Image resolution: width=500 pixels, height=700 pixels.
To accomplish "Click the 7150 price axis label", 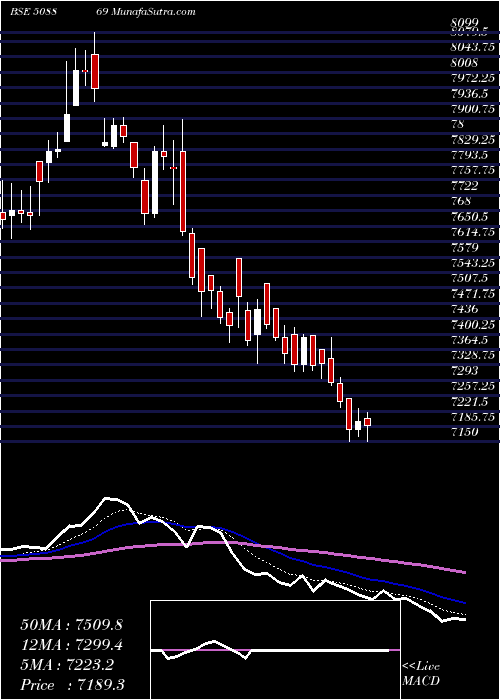I will click(x=464, y=432).
